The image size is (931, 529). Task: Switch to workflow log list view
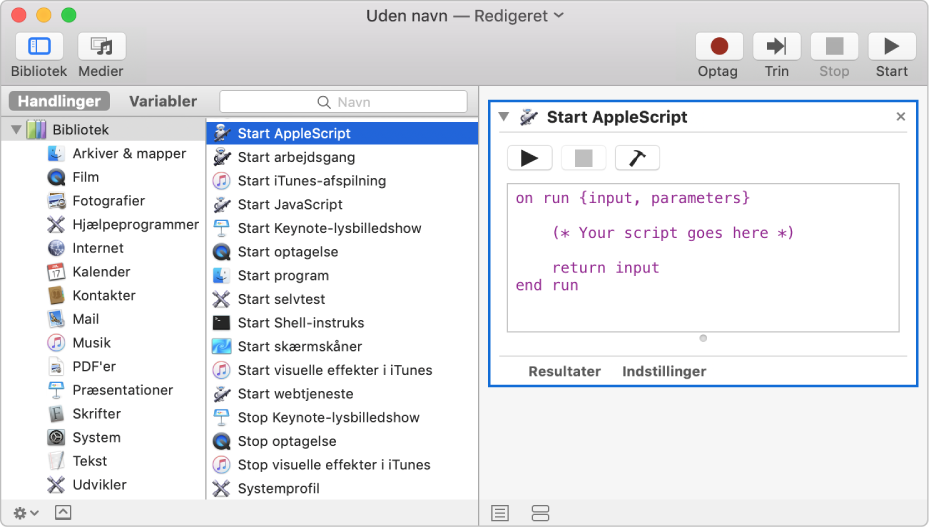500,512
